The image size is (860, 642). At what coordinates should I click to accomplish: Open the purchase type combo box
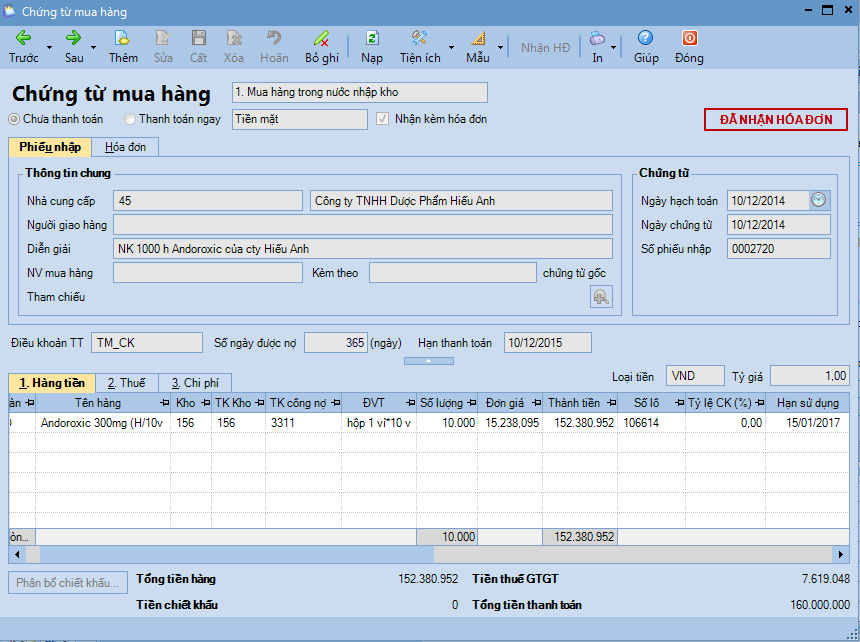pyautogui.click(x=360, y=92)
